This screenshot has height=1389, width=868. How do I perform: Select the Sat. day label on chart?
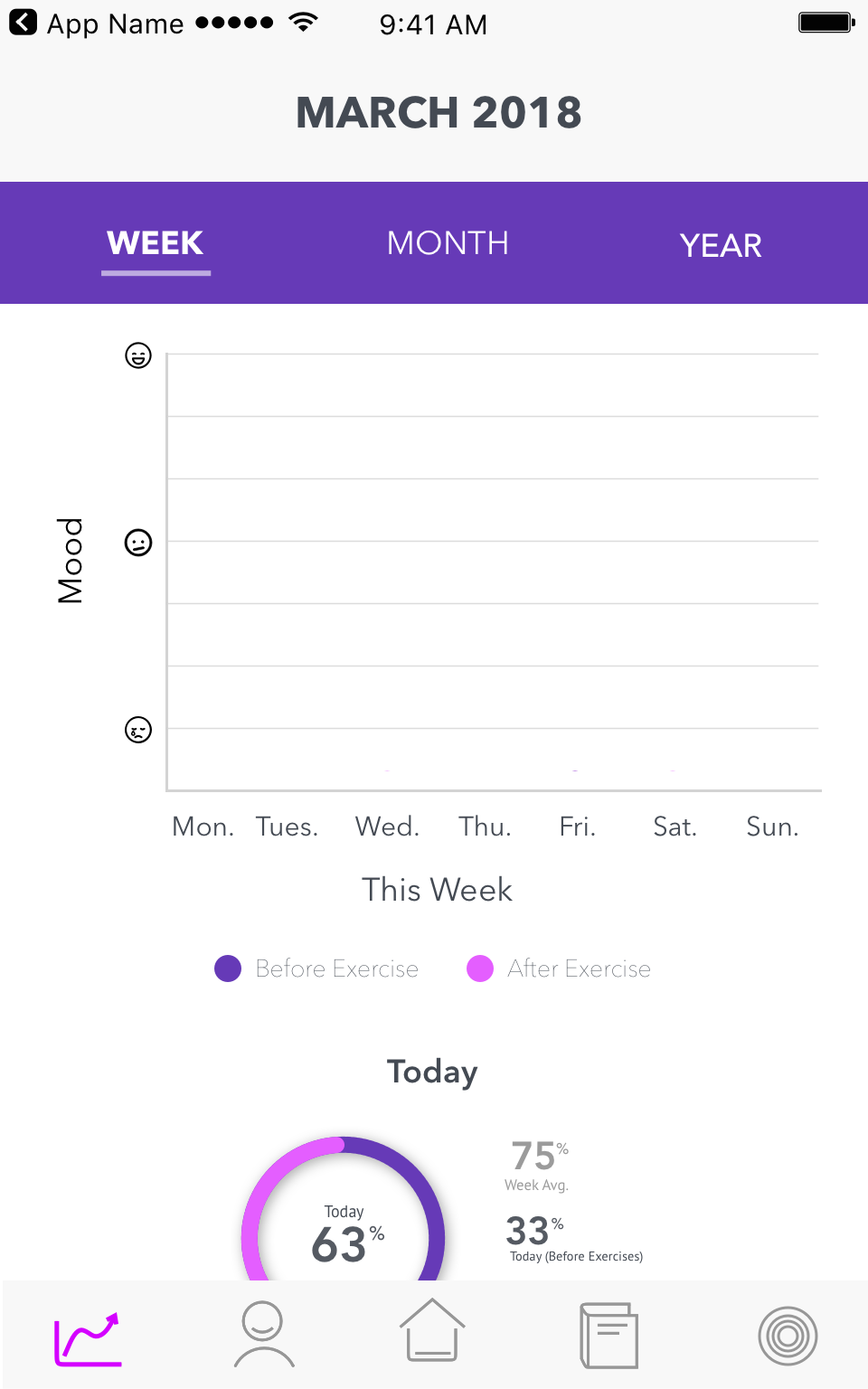click(x=675, y=827)
